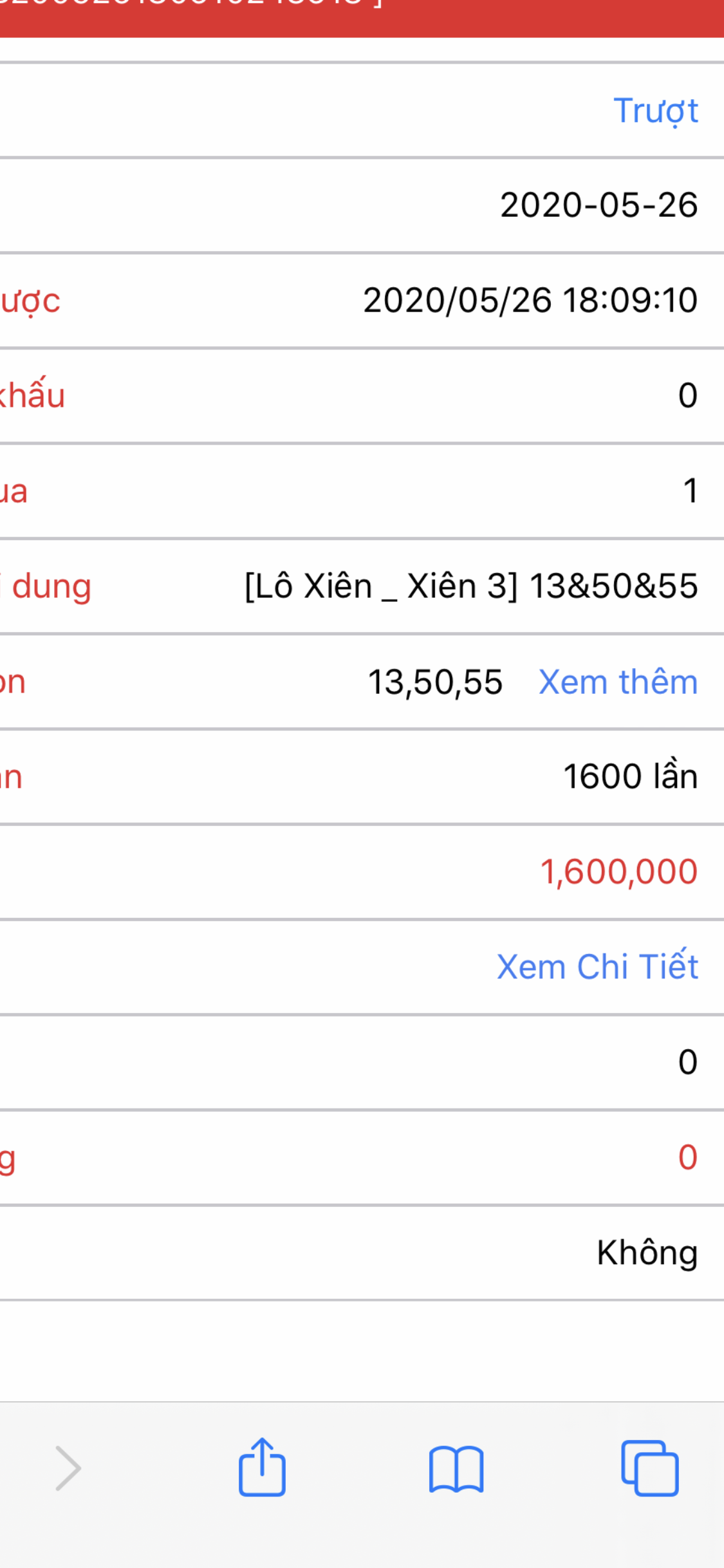Viewport: 724px width, 1568px height.
Task: Tap the timestamp 2020/05/26 18:09:10
Action: pyautogui.click(x=530, y=300)
